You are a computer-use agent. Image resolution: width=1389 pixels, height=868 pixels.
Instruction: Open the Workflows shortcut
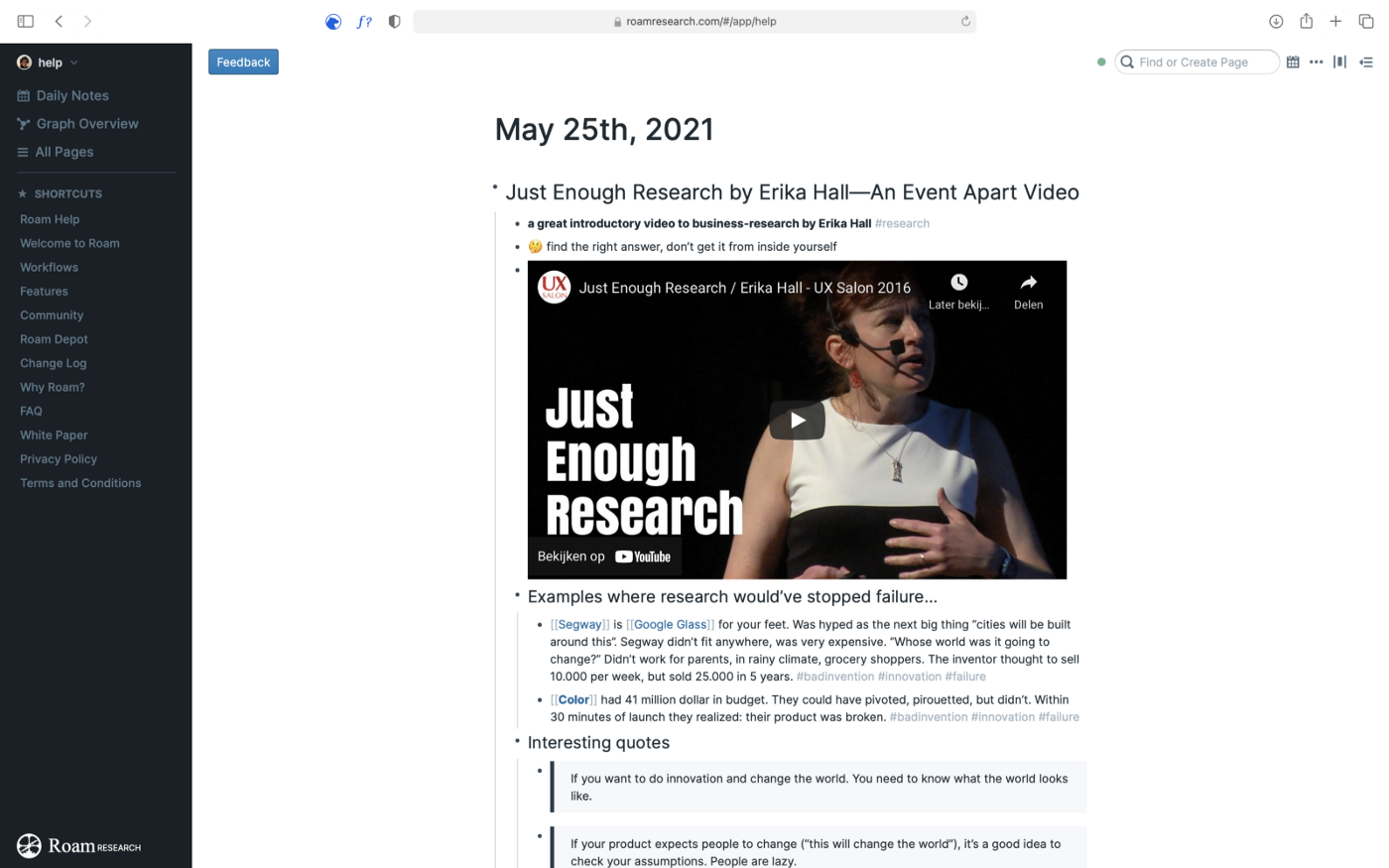point(49,267)
